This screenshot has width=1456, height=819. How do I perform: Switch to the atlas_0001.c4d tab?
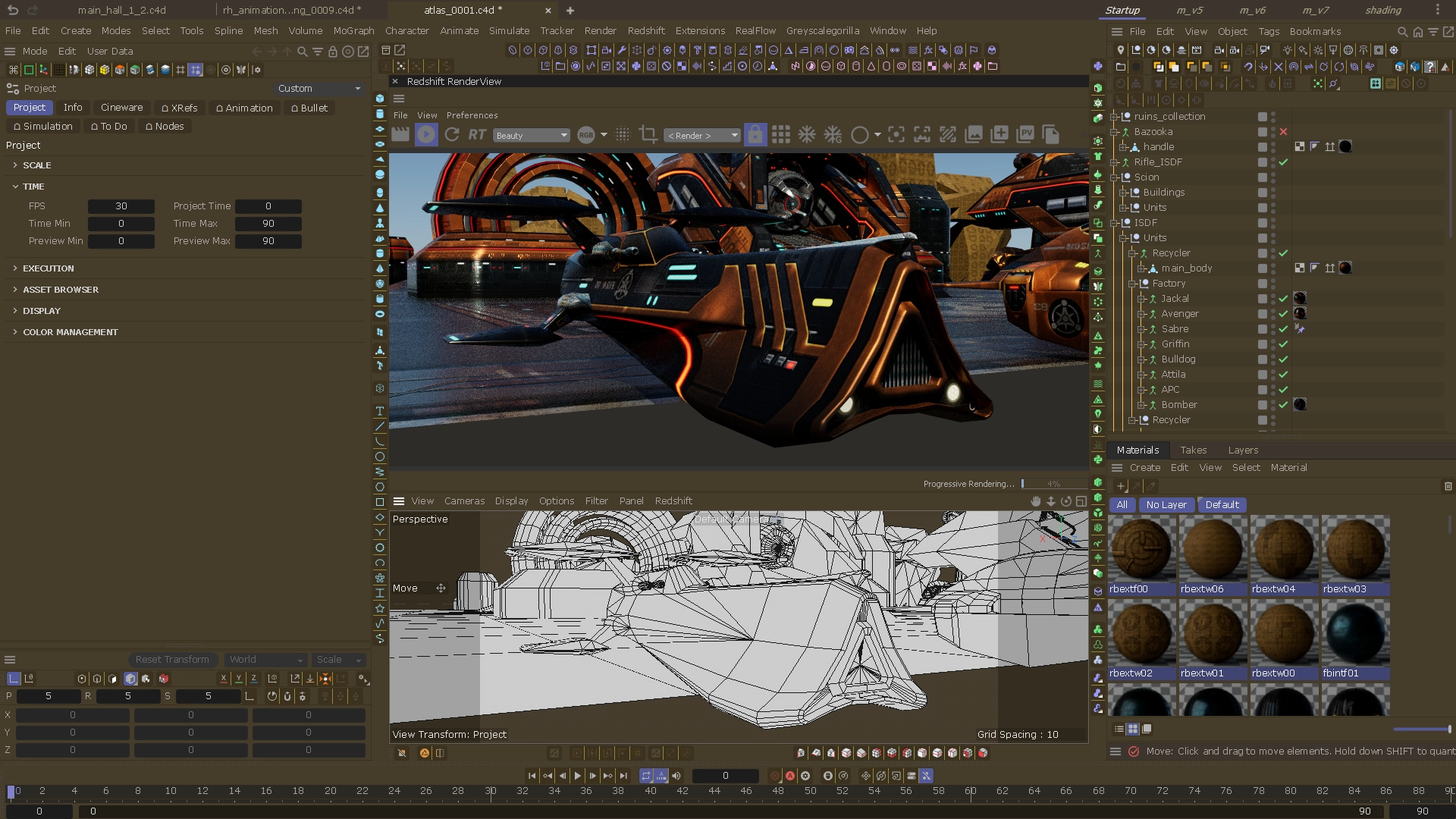pyautogui.click(x=463, y=10)
